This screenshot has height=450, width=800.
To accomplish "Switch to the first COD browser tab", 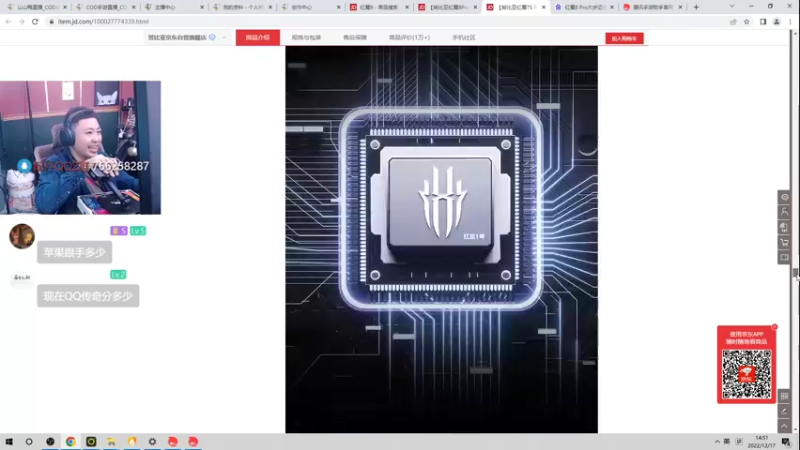I will (36, 7).
